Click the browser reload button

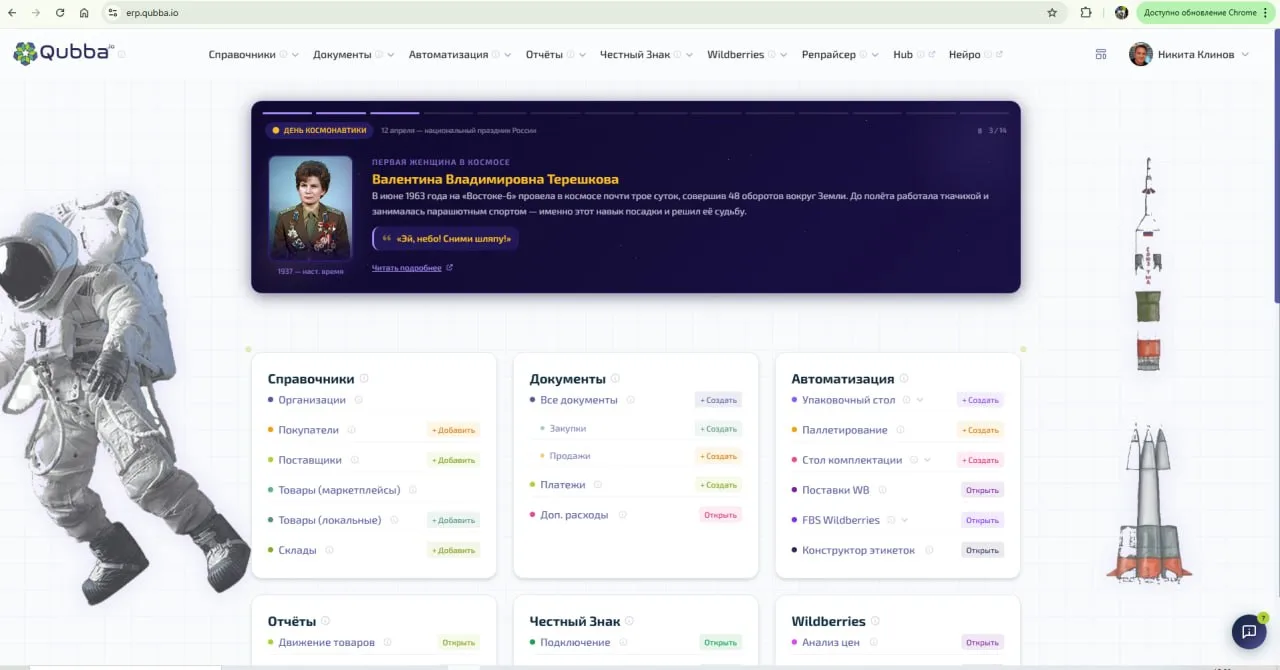60,13
